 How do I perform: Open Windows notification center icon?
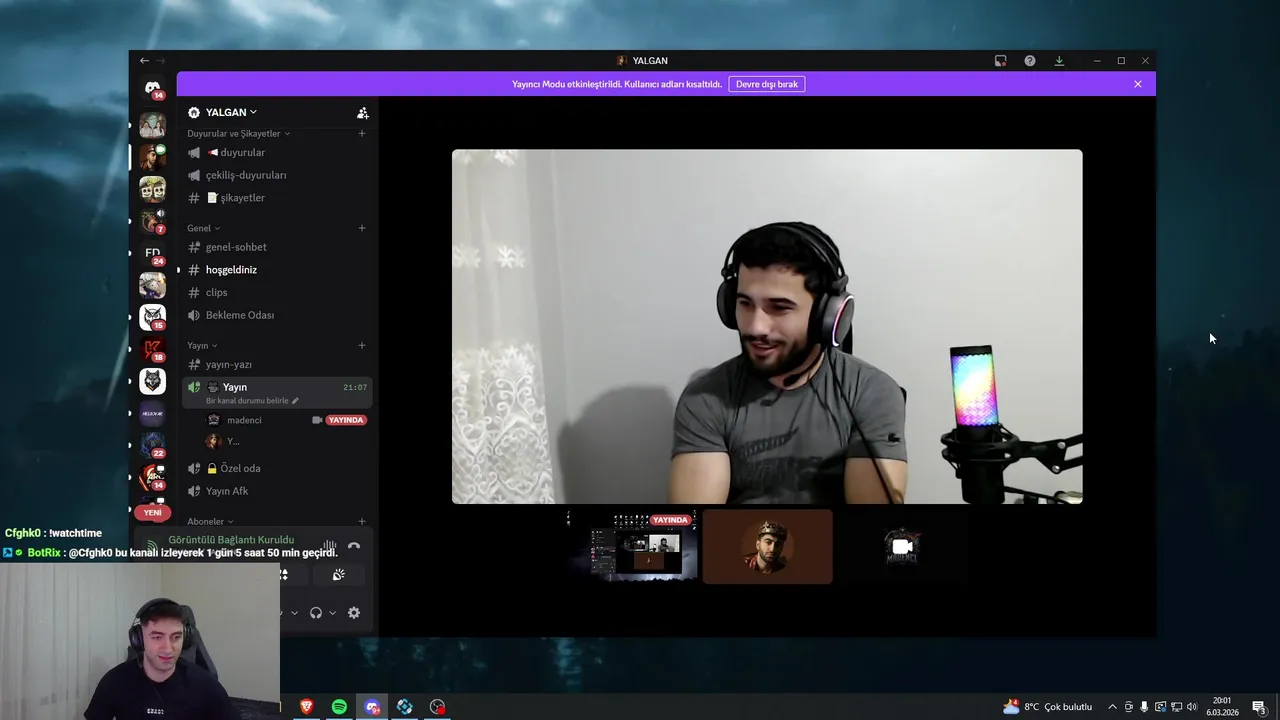pyautogui.click(x=1259, y=707)
